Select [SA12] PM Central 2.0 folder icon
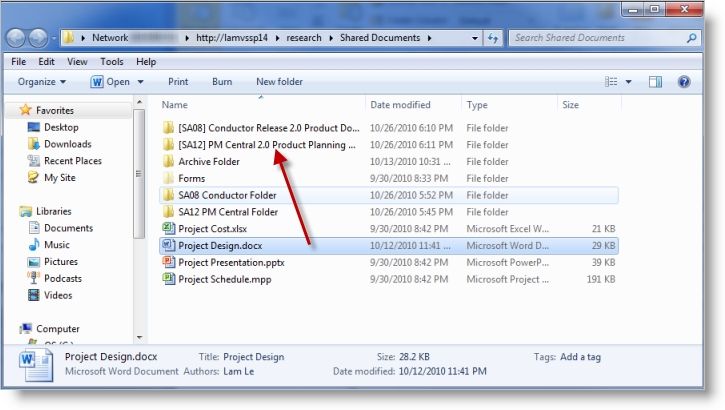 (x=168, y=145)
